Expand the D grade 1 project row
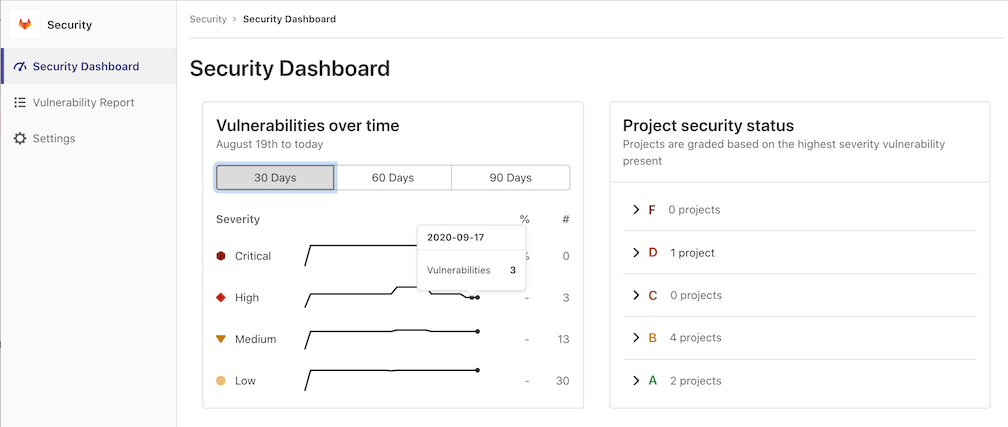Viewport: 1008px width, 427px height. (x=636, y=253)
